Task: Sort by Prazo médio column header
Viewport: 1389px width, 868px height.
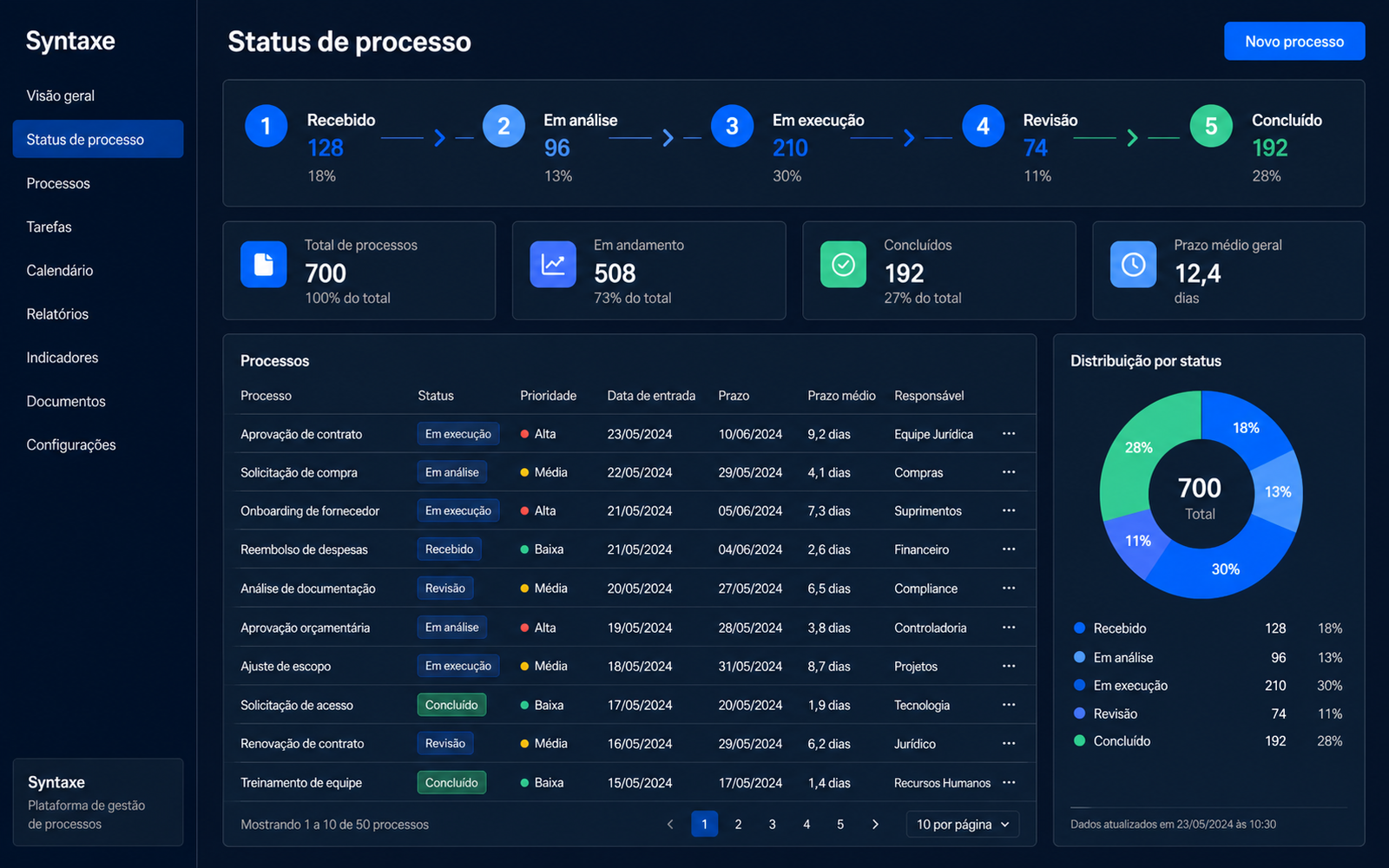Action: point(841,395)
